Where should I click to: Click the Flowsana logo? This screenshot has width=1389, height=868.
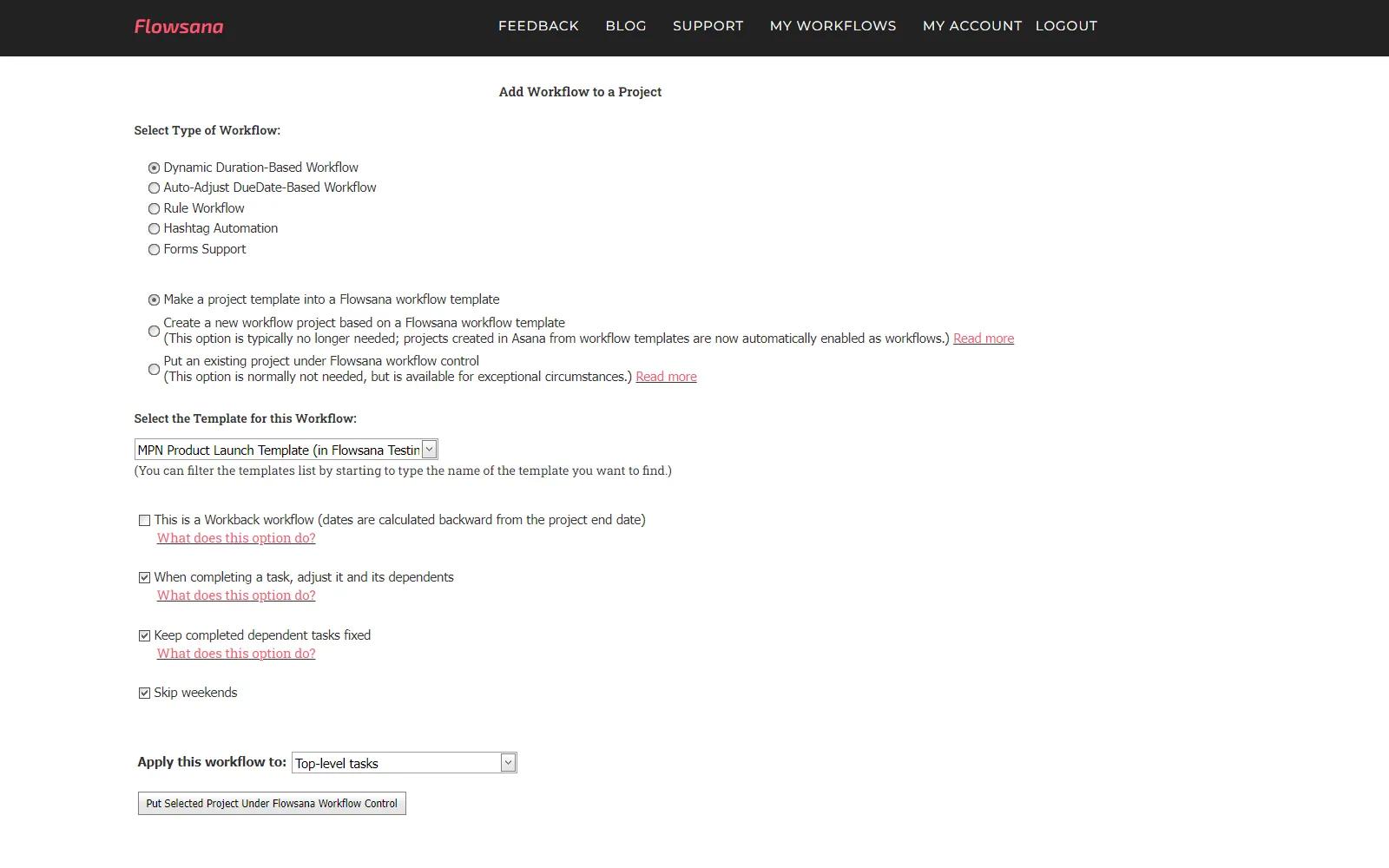coord(179,27)
